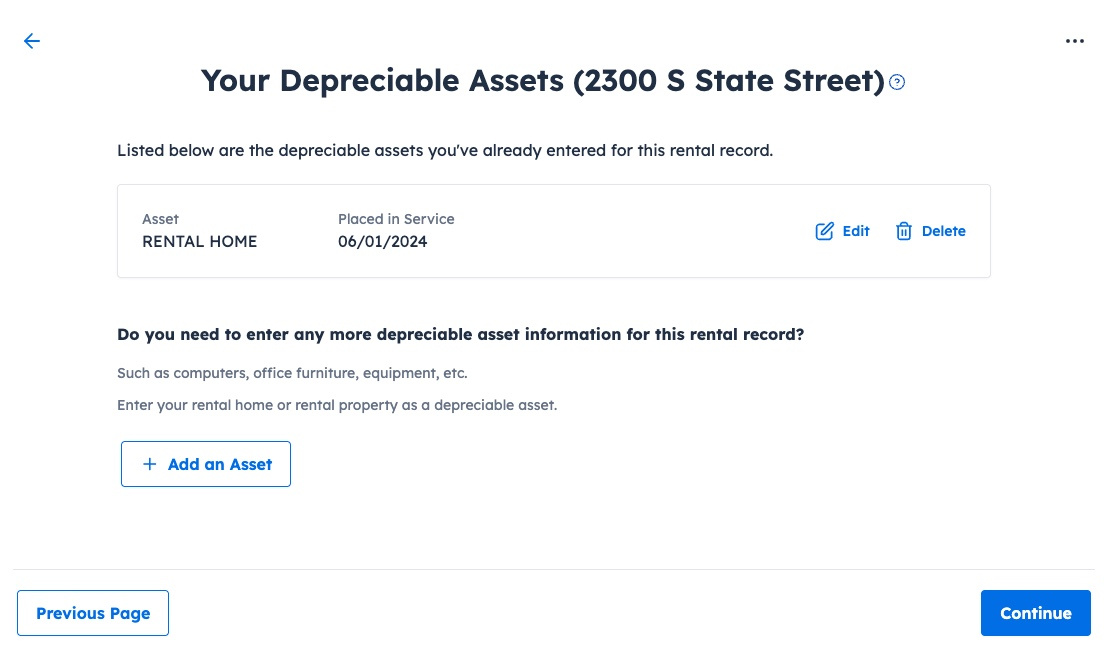Click the 'Do you need to enter' question
Screen dimensions: 1104x656
tap(460, 334)
